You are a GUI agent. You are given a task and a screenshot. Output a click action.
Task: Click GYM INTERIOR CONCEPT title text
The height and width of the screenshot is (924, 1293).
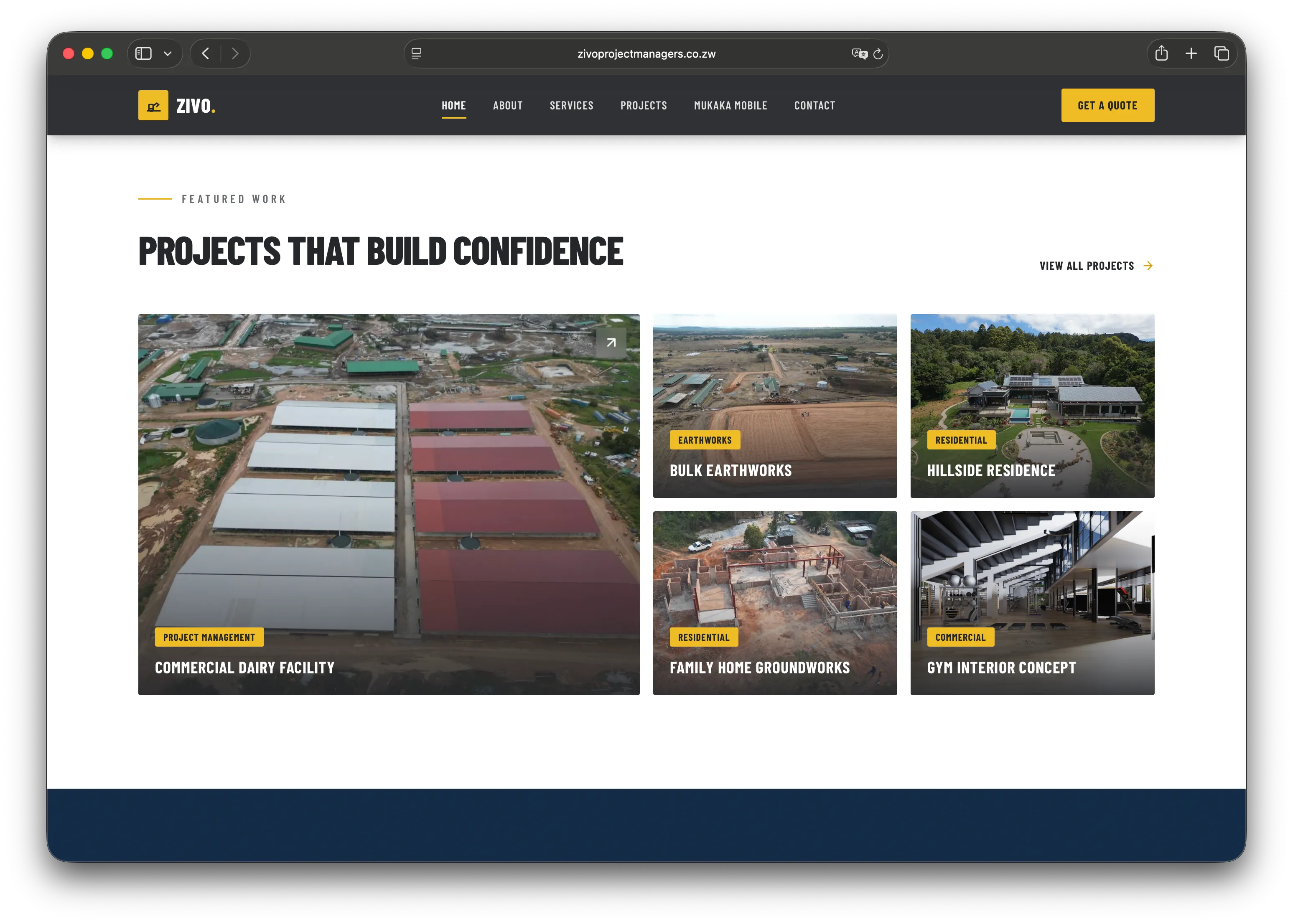coord(1001,668)
